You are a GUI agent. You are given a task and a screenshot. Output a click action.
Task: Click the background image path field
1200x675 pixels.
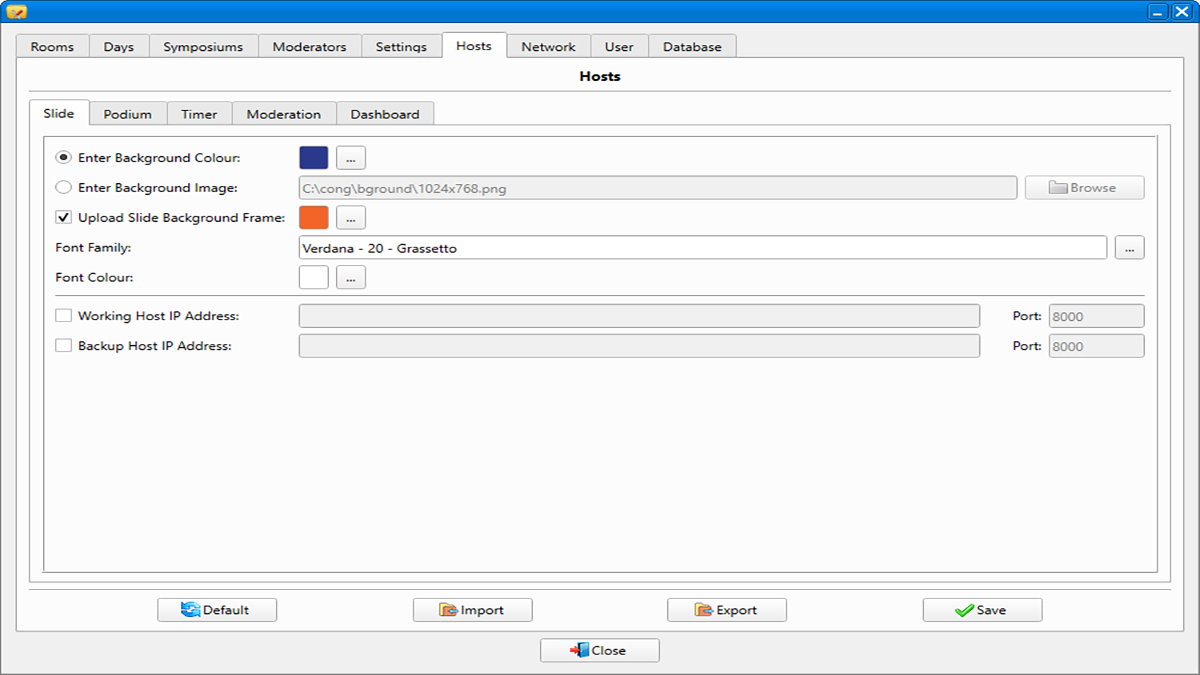pyautogui.click(x=658, y=187)
